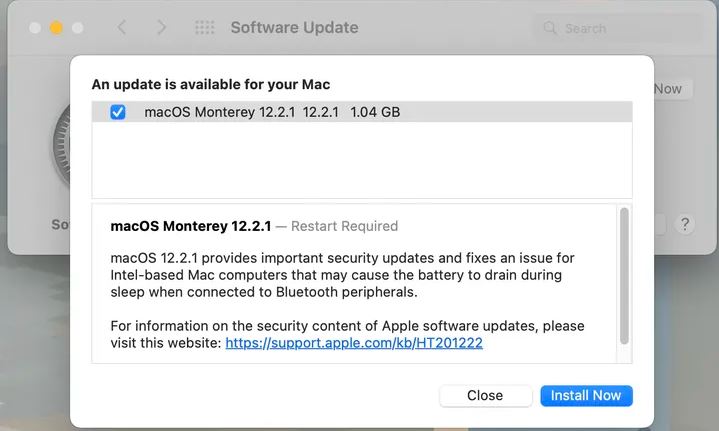This screenshot has width=719, height=431.
Task: Click the release notes scrollbar
Action: point(625,274)
